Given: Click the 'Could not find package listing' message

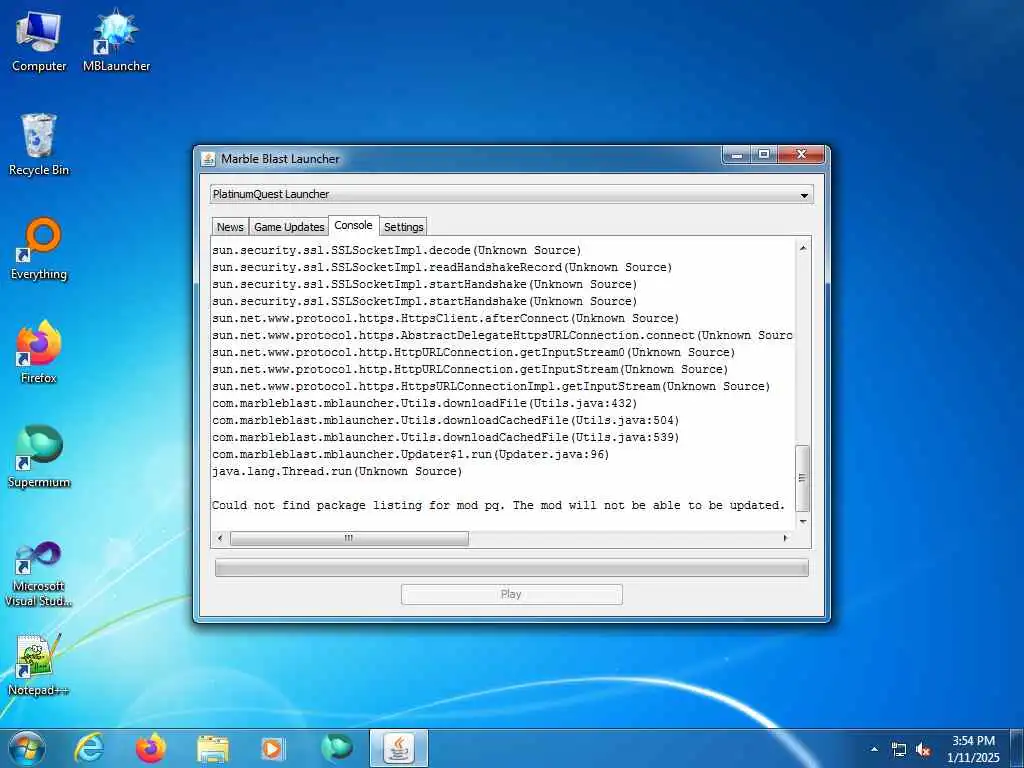Looking at the screenshot, I should 498,505.
